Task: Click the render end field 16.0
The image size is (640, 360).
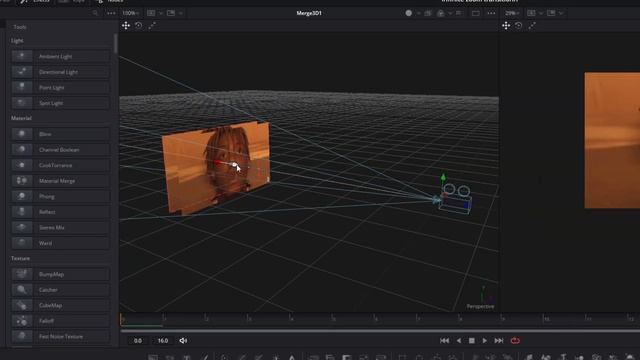Action: [163, 340]
